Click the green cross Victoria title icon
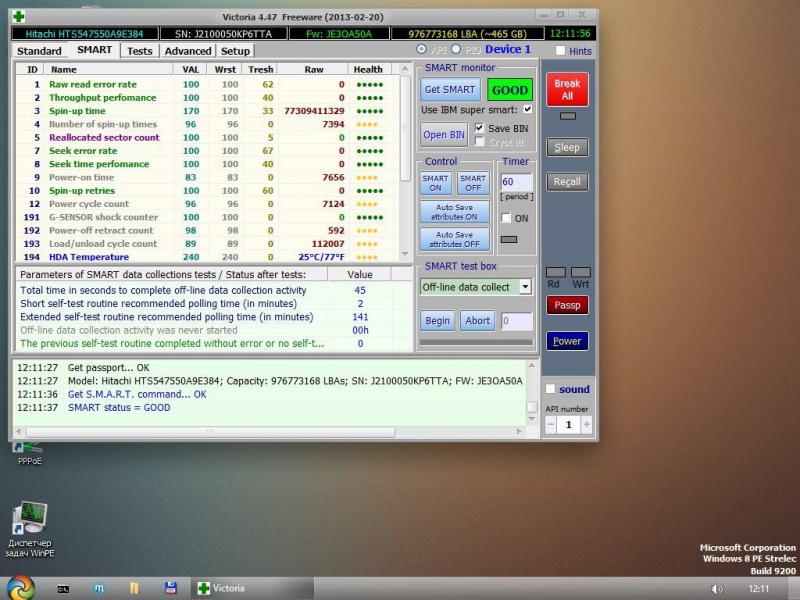This screenshot has height=600, width=800. 18,16
